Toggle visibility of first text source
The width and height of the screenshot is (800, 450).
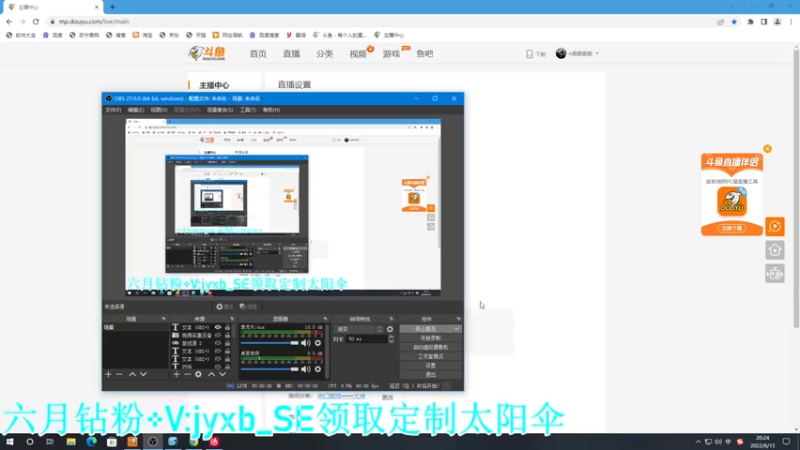point(218,328)
